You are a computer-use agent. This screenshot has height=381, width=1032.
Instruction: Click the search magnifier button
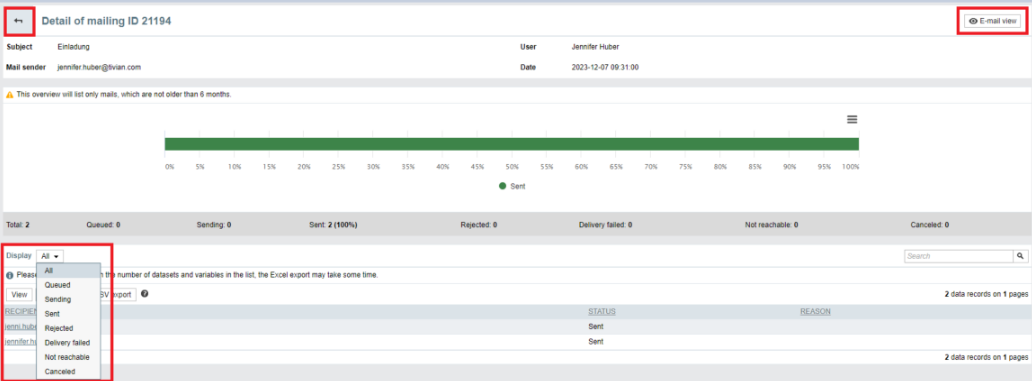1021,256
